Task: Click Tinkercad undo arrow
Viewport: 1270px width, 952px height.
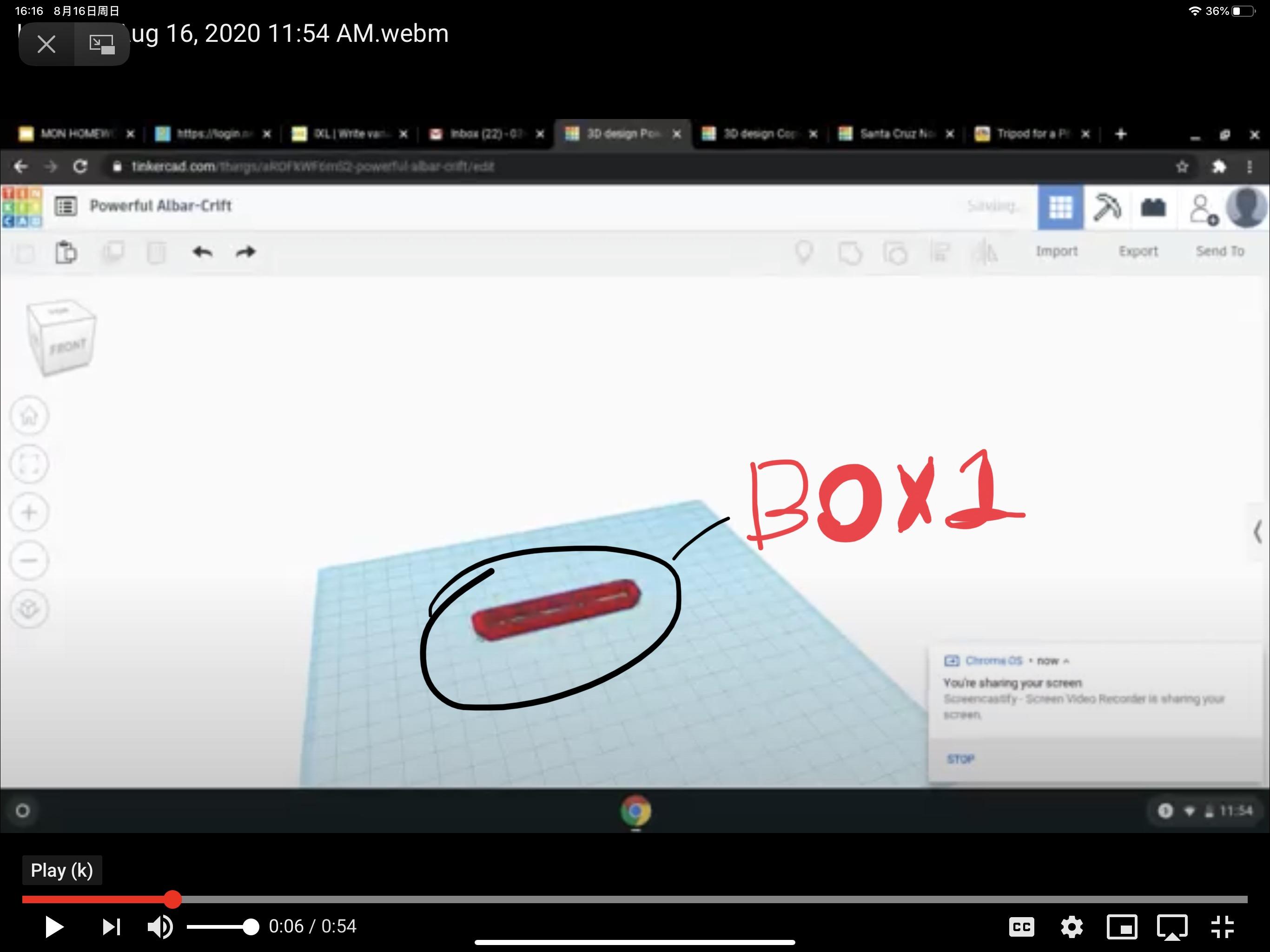Action: pos(202,251)
